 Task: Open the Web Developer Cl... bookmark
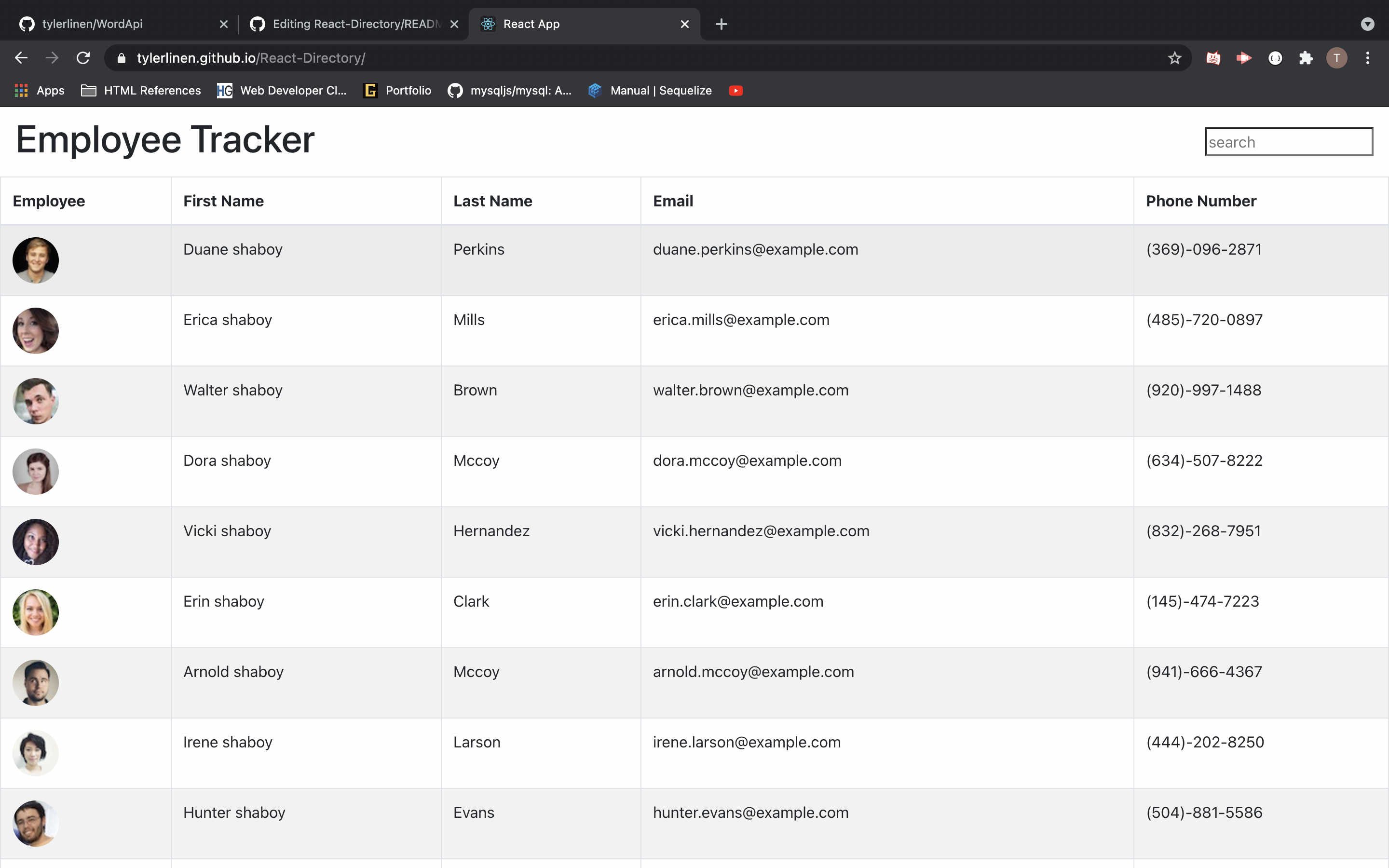click(282, 90)
